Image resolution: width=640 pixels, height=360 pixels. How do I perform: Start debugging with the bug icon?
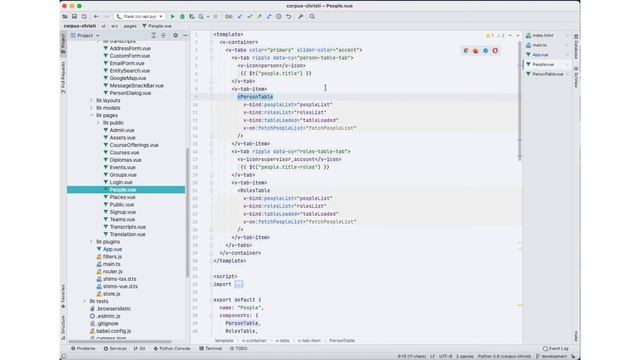182,16
